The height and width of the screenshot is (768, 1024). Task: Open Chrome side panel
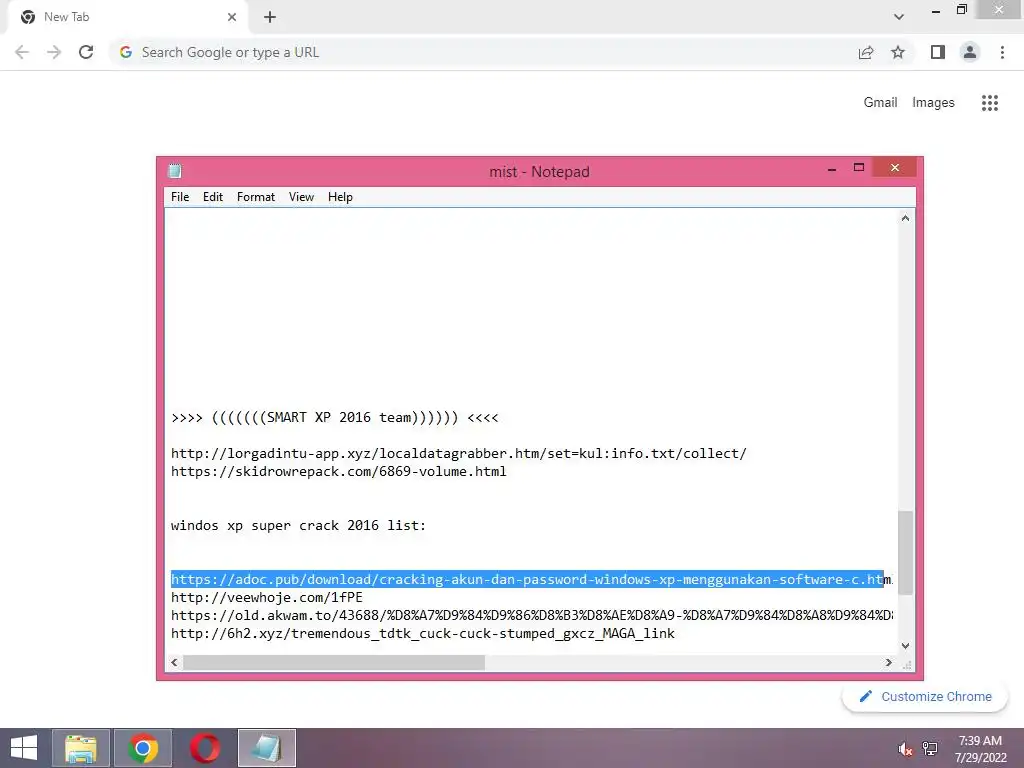[x=938, y=52]
